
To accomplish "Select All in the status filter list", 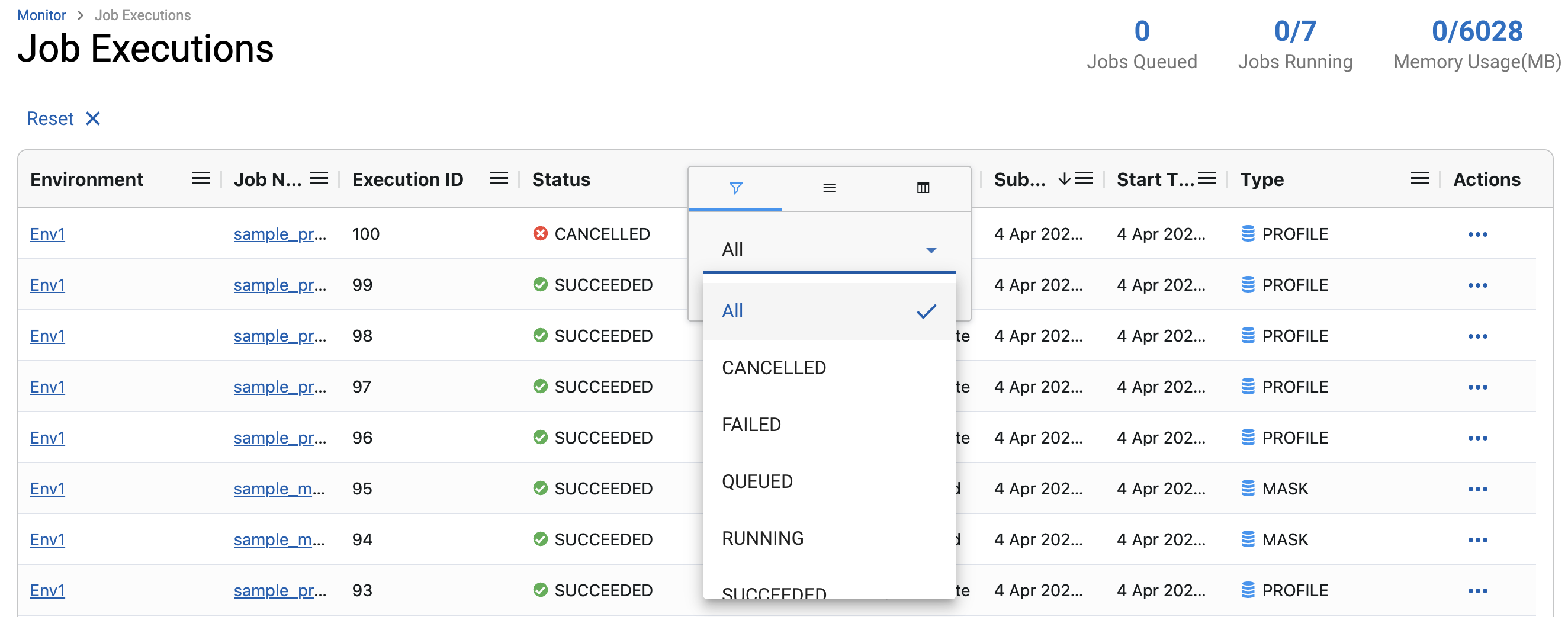I will click(829, 311).
